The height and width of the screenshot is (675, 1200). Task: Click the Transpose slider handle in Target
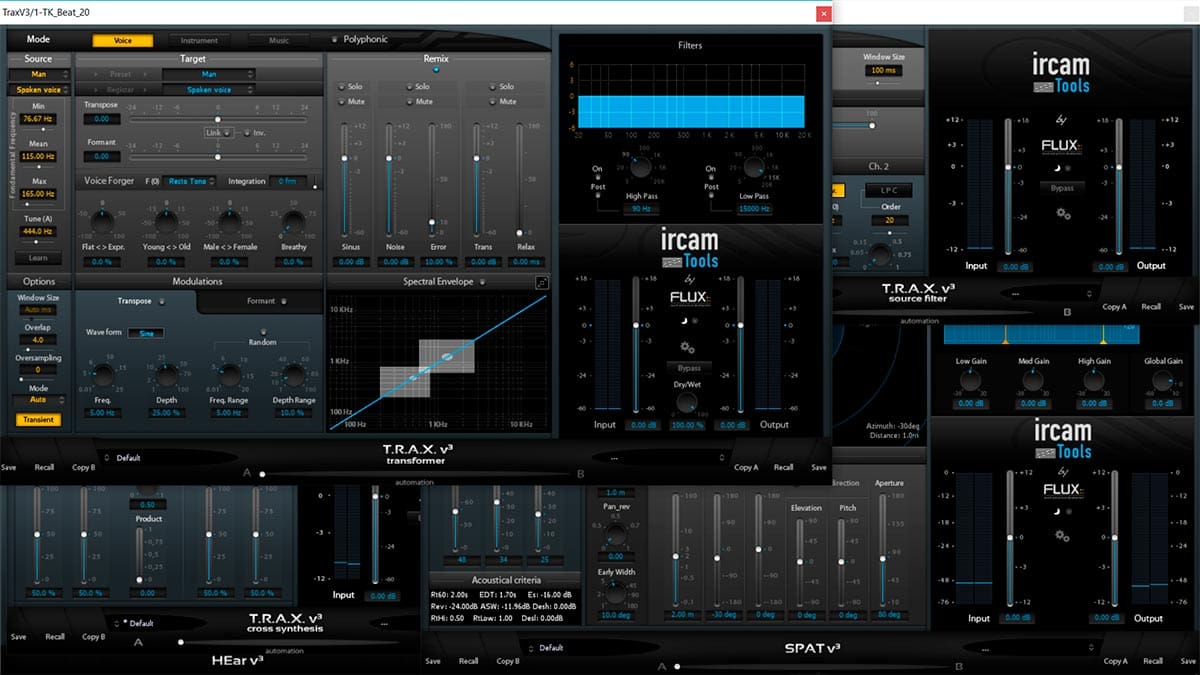pyautogui.click(x=217, y=119)
